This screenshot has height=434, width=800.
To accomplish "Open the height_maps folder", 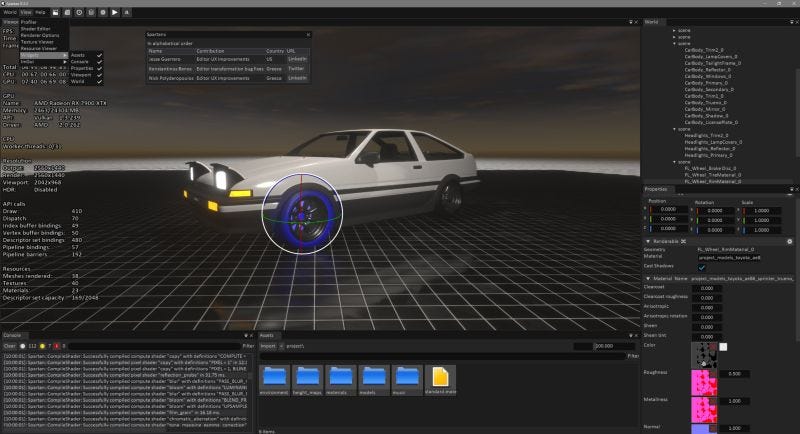I will [x=308, y=380].
